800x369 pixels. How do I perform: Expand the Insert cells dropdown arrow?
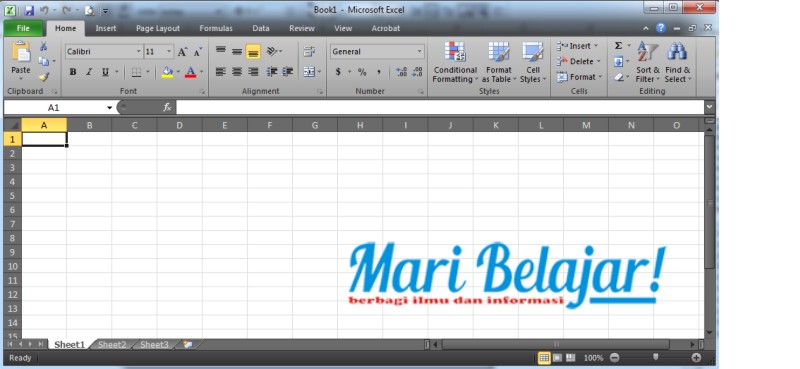tap(596, 46)
